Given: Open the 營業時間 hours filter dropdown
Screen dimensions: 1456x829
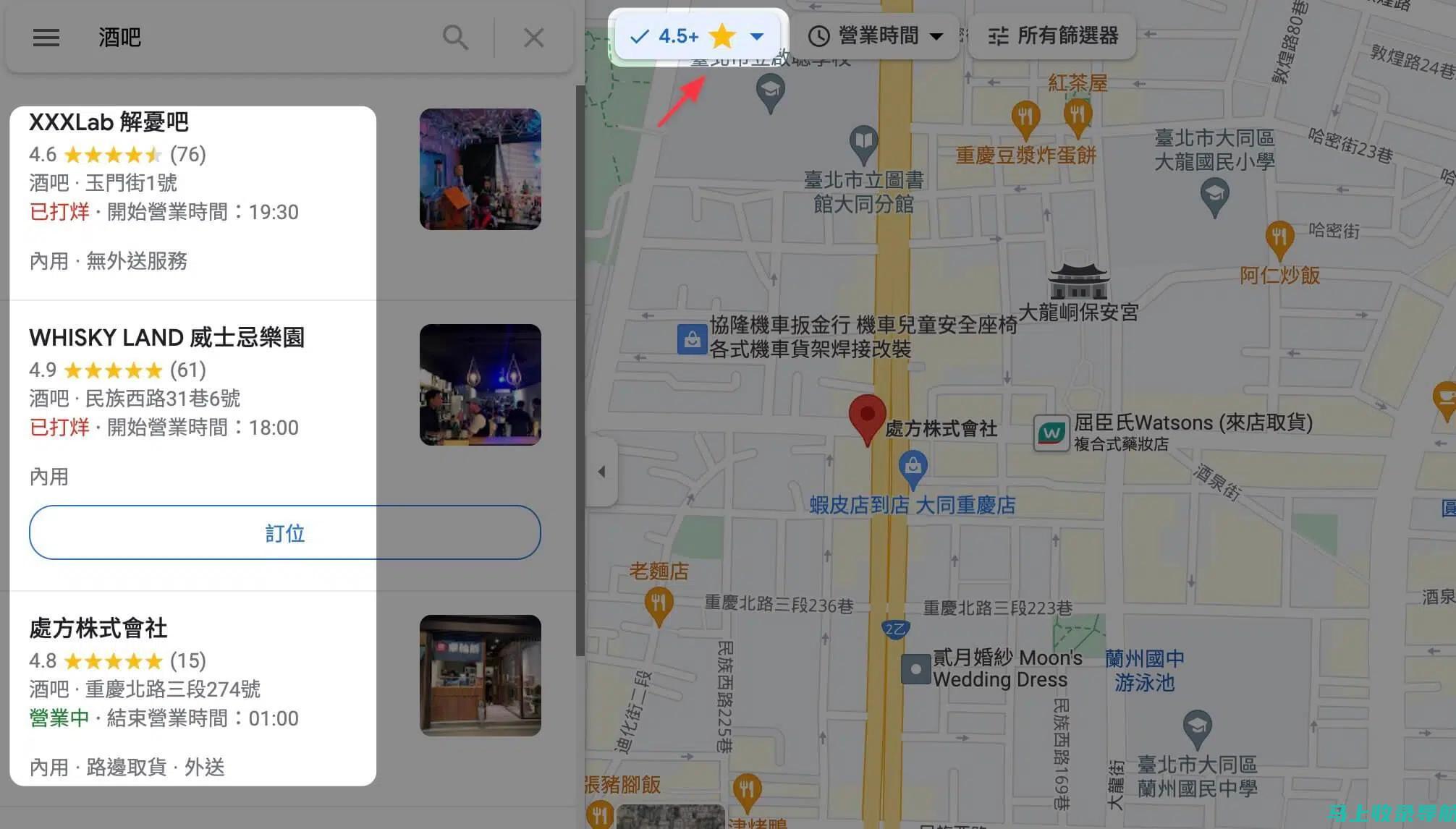Looking at the screenshot, I should point(876,36).
